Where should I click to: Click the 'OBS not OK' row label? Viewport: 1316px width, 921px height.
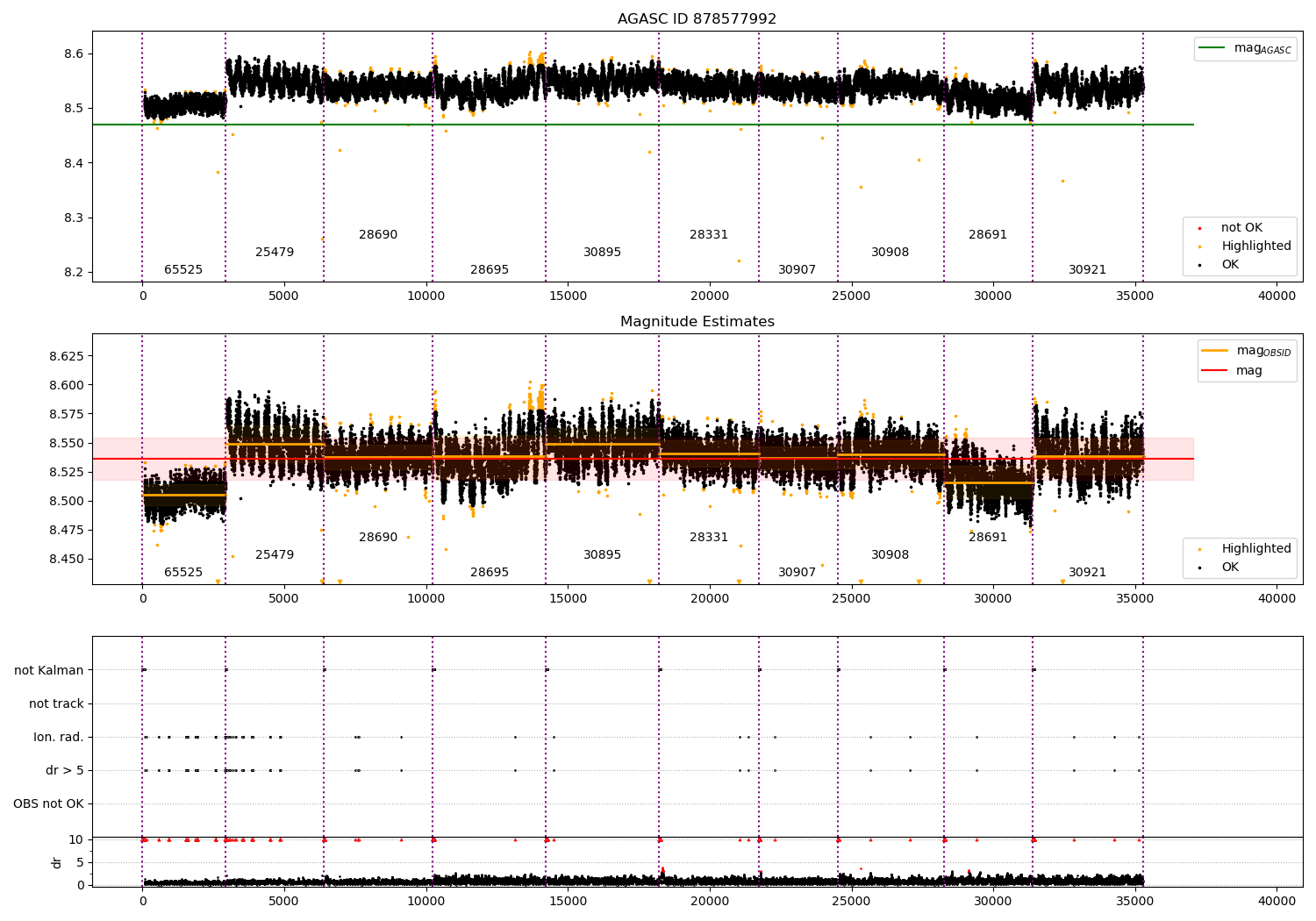point(49,804)
